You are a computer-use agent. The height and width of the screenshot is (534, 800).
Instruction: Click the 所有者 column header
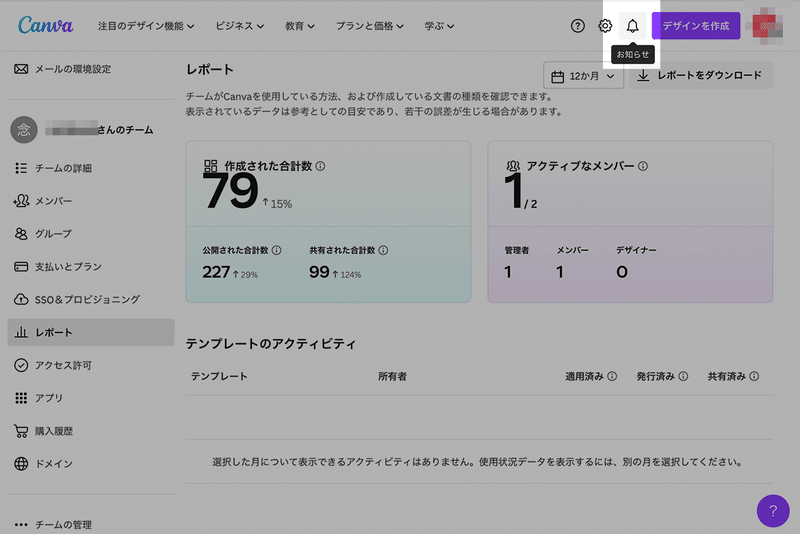[x=392, y=376]
